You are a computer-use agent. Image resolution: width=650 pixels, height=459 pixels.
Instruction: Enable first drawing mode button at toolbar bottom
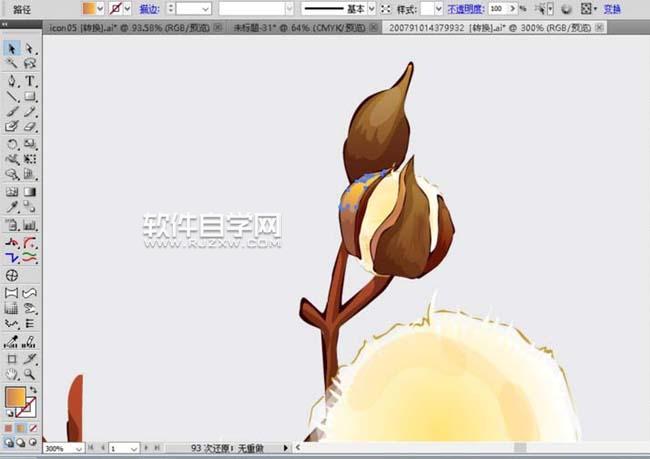pos(8,442)
